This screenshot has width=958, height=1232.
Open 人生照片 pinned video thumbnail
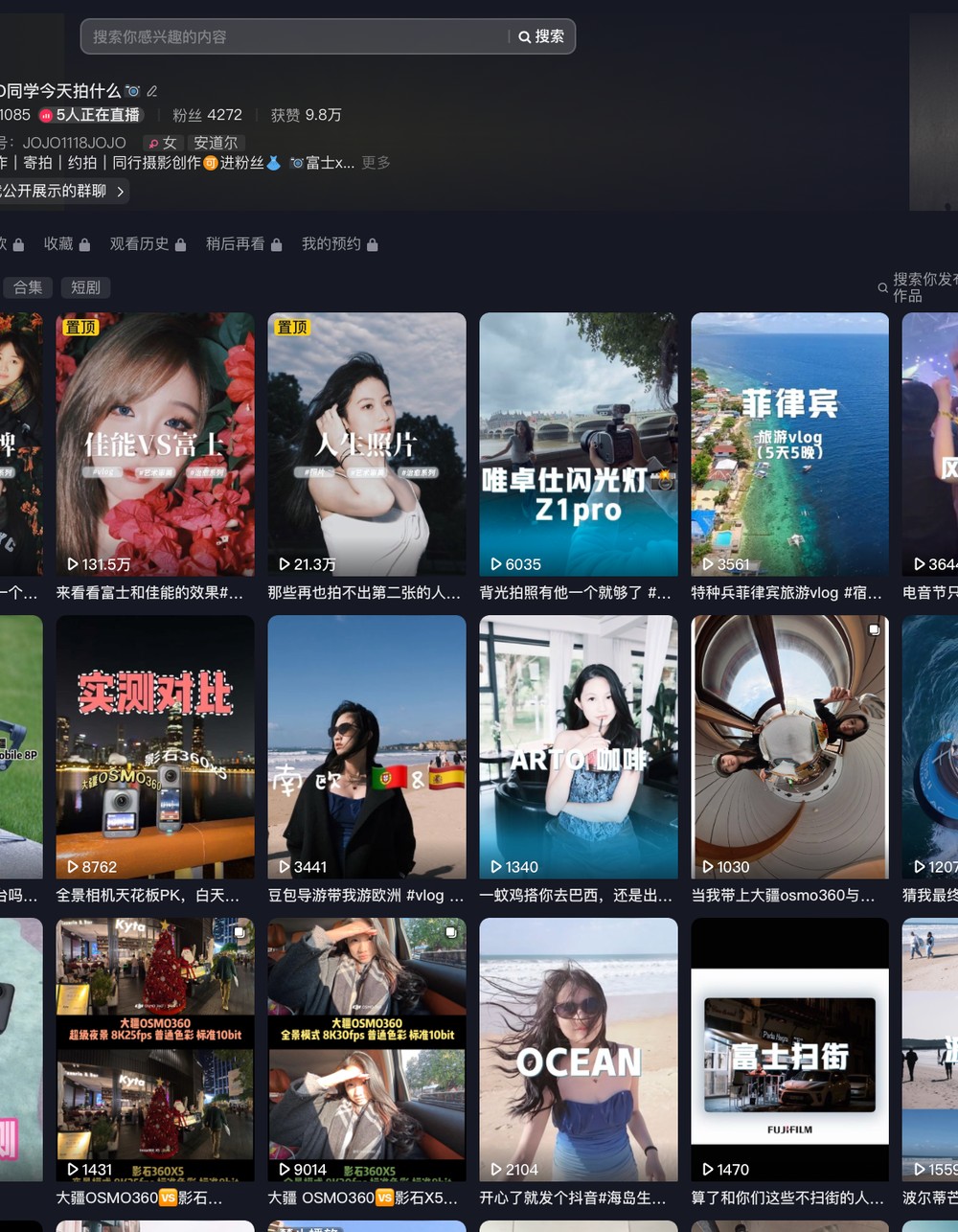[x=367, y=445]
